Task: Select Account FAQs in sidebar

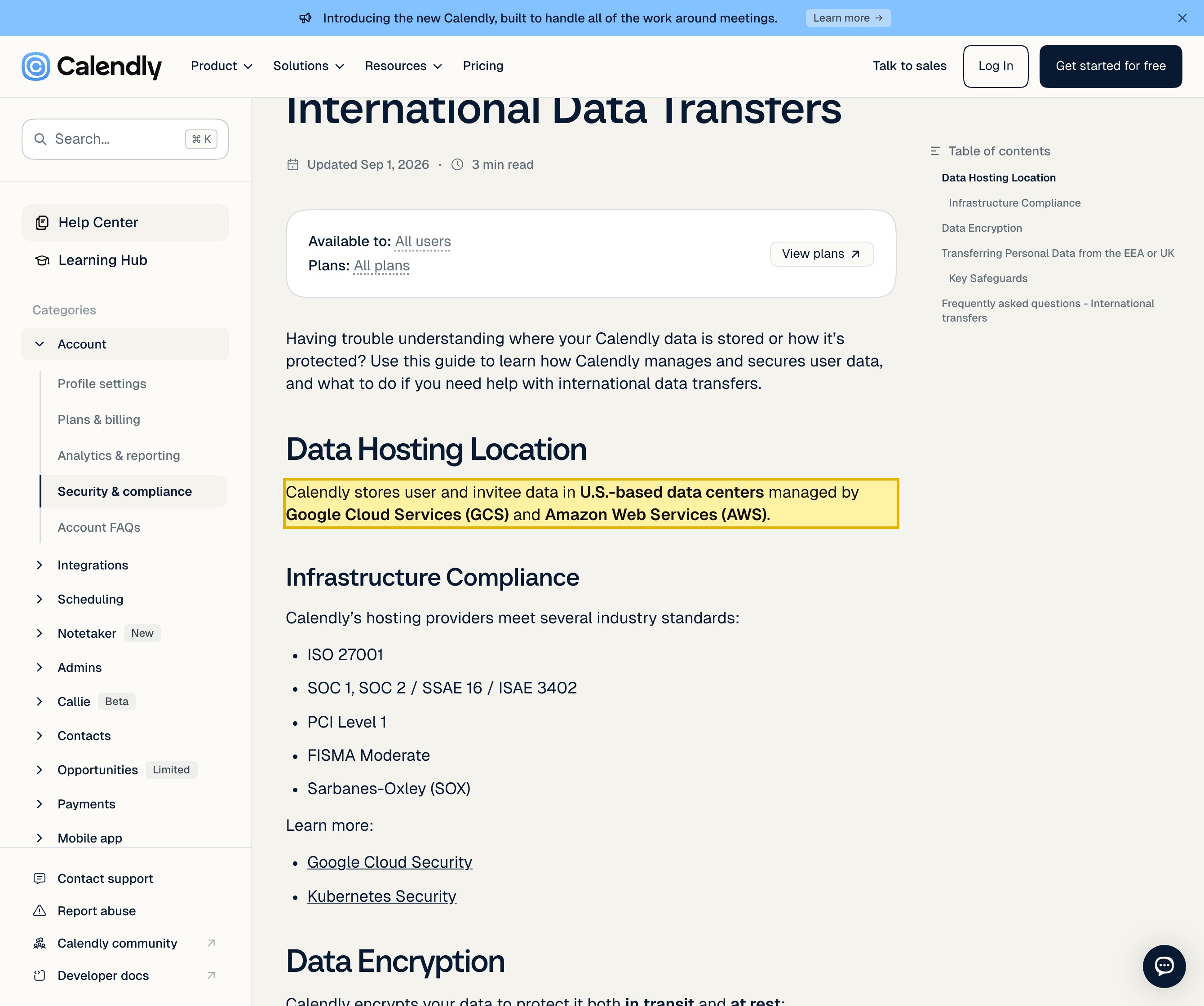Action: pyautogui.click(x=99, y=527)
